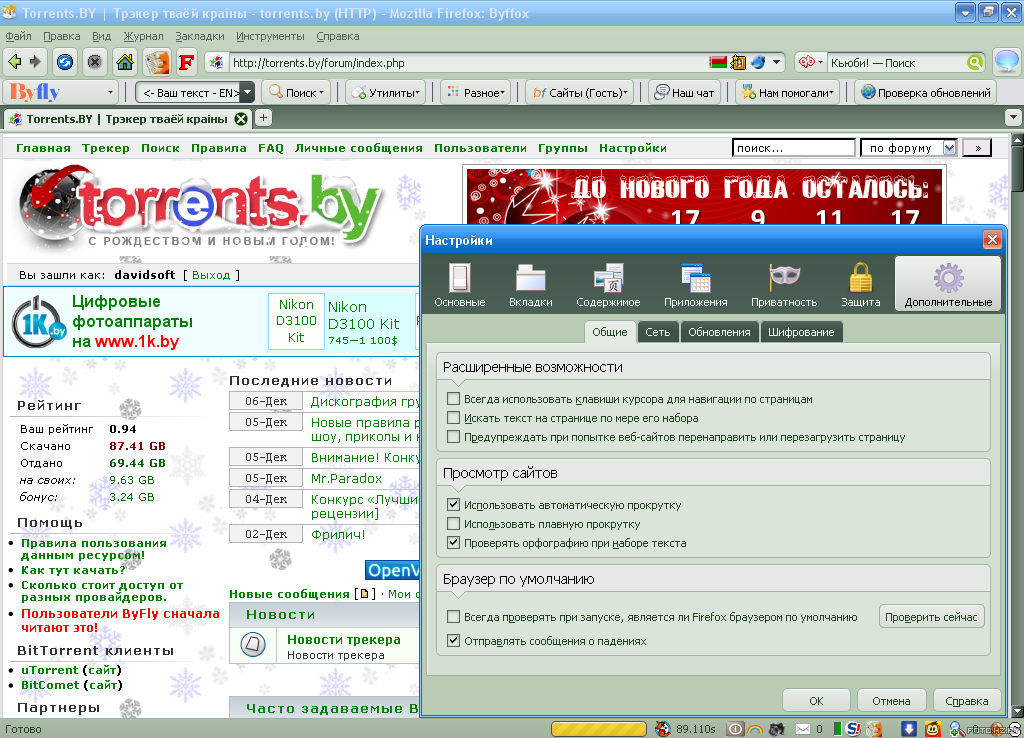
Task: Open the home page icon
Action: point(125,62)
